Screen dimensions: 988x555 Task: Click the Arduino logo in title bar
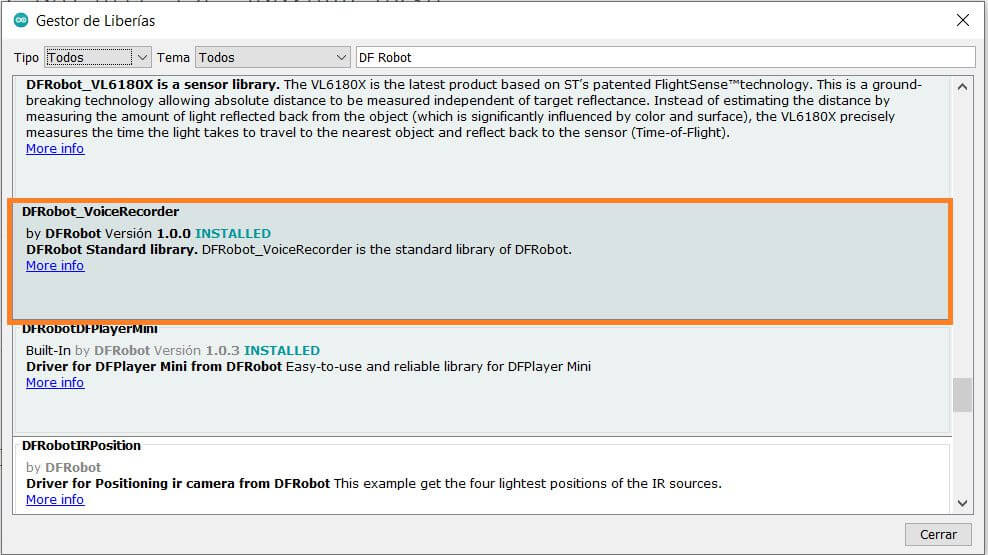21,20
